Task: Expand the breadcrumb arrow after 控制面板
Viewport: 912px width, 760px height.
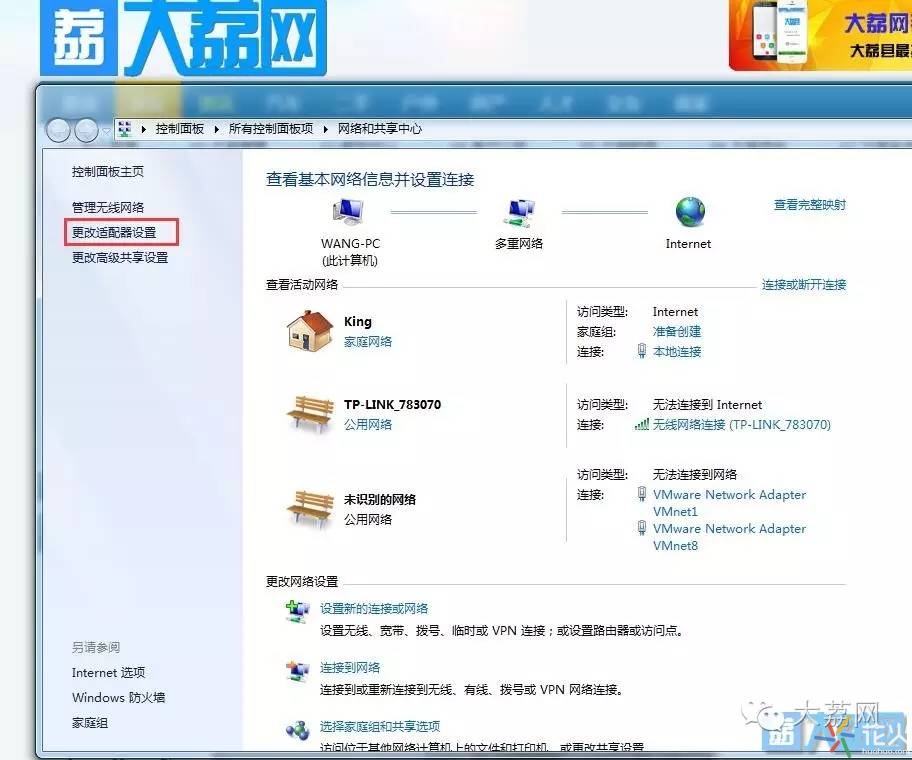Action: (x=216, y=130)
